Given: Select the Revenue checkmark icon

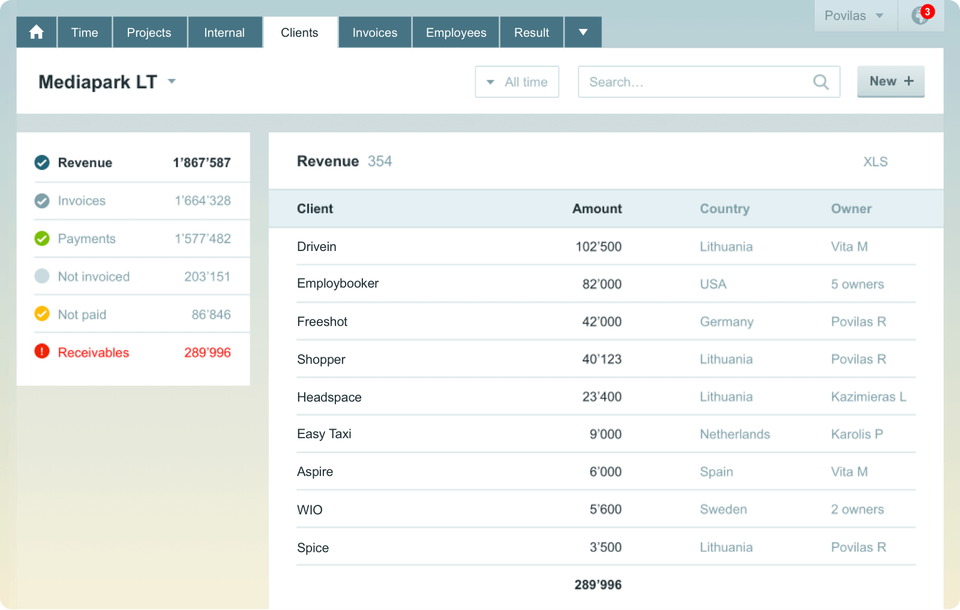Looking at the screenshot, I should coord(41,162).
